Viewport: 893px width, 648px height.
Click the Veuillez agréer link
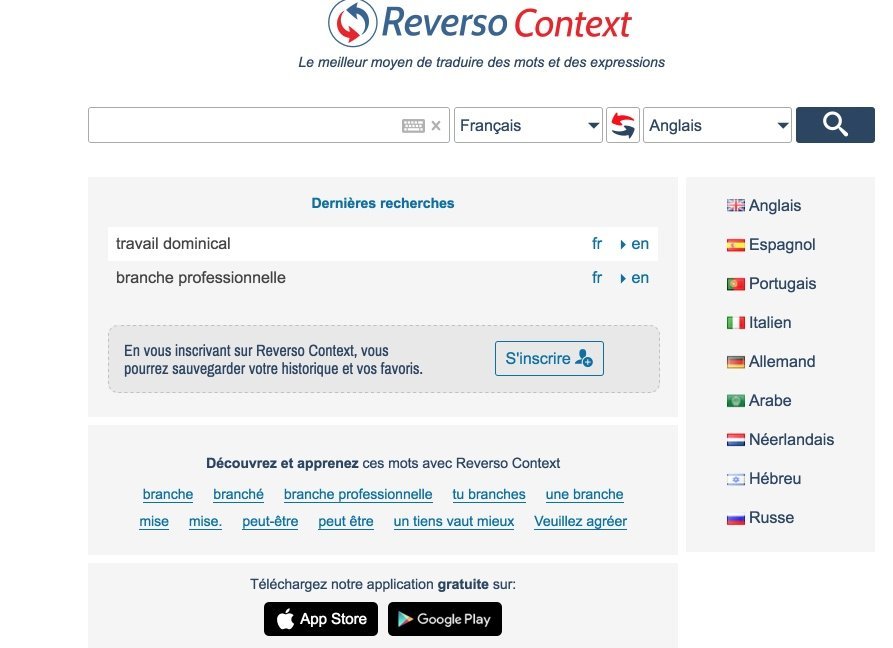[580, 521]
